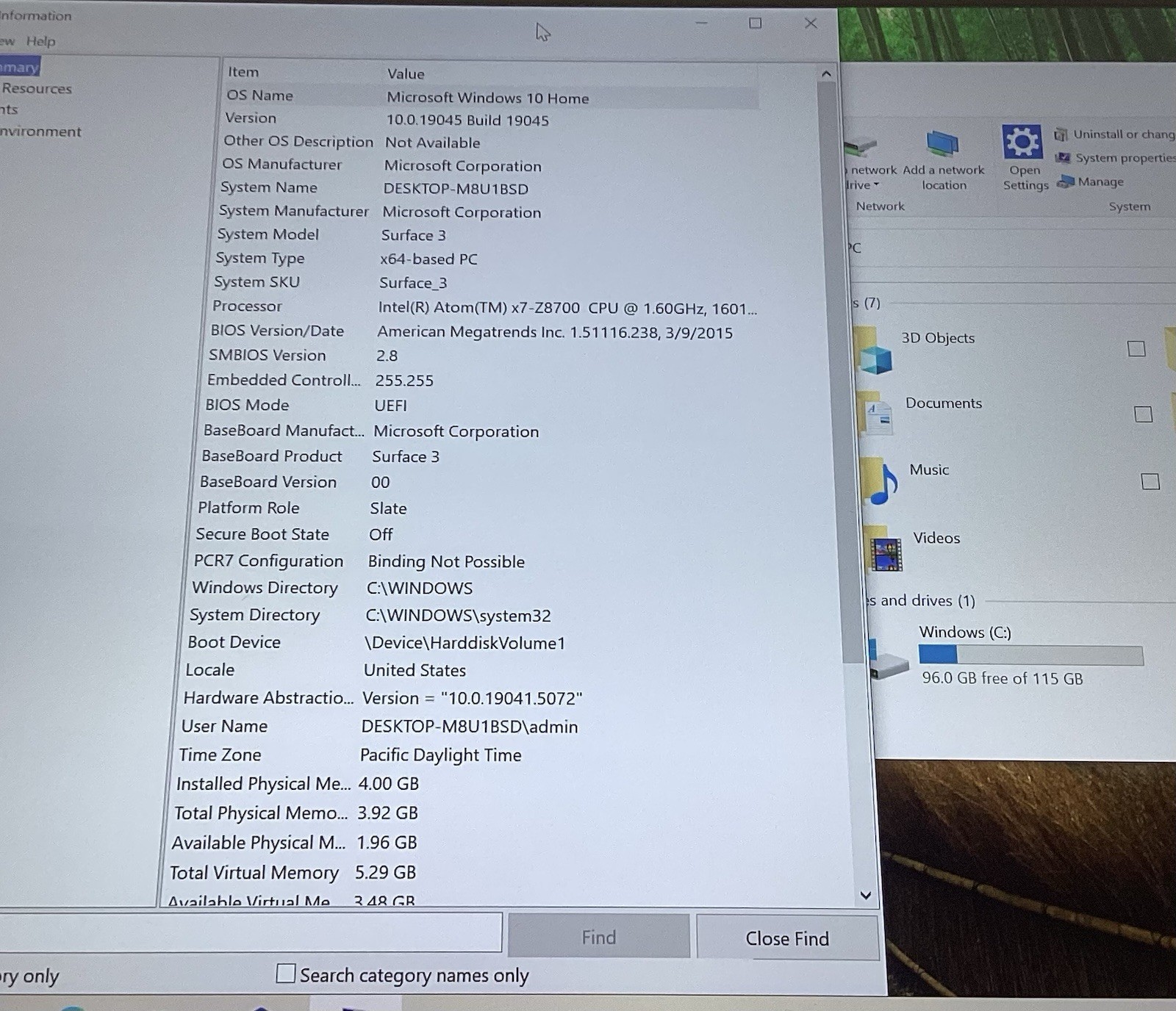Maximize the System Information window
This screenshot has width=1176, height=1011.
point(755,24)
